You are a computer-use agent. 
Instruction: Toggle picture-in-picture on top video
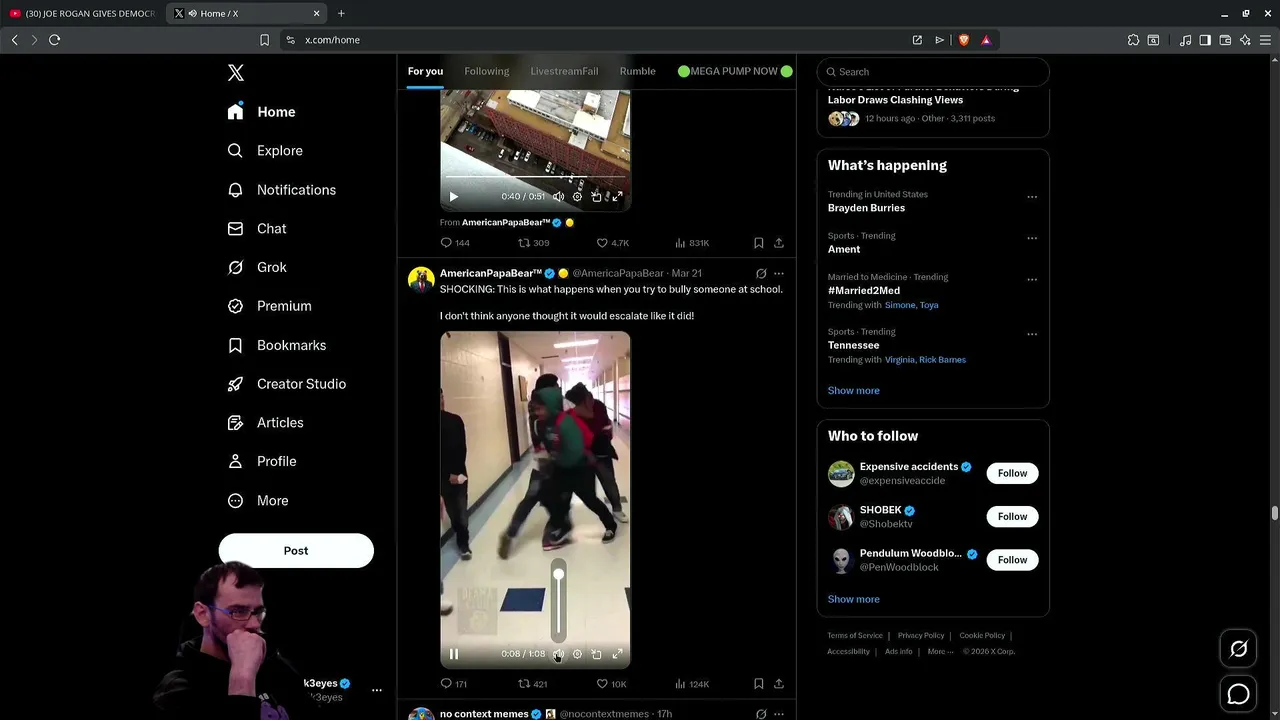[596, 197]
